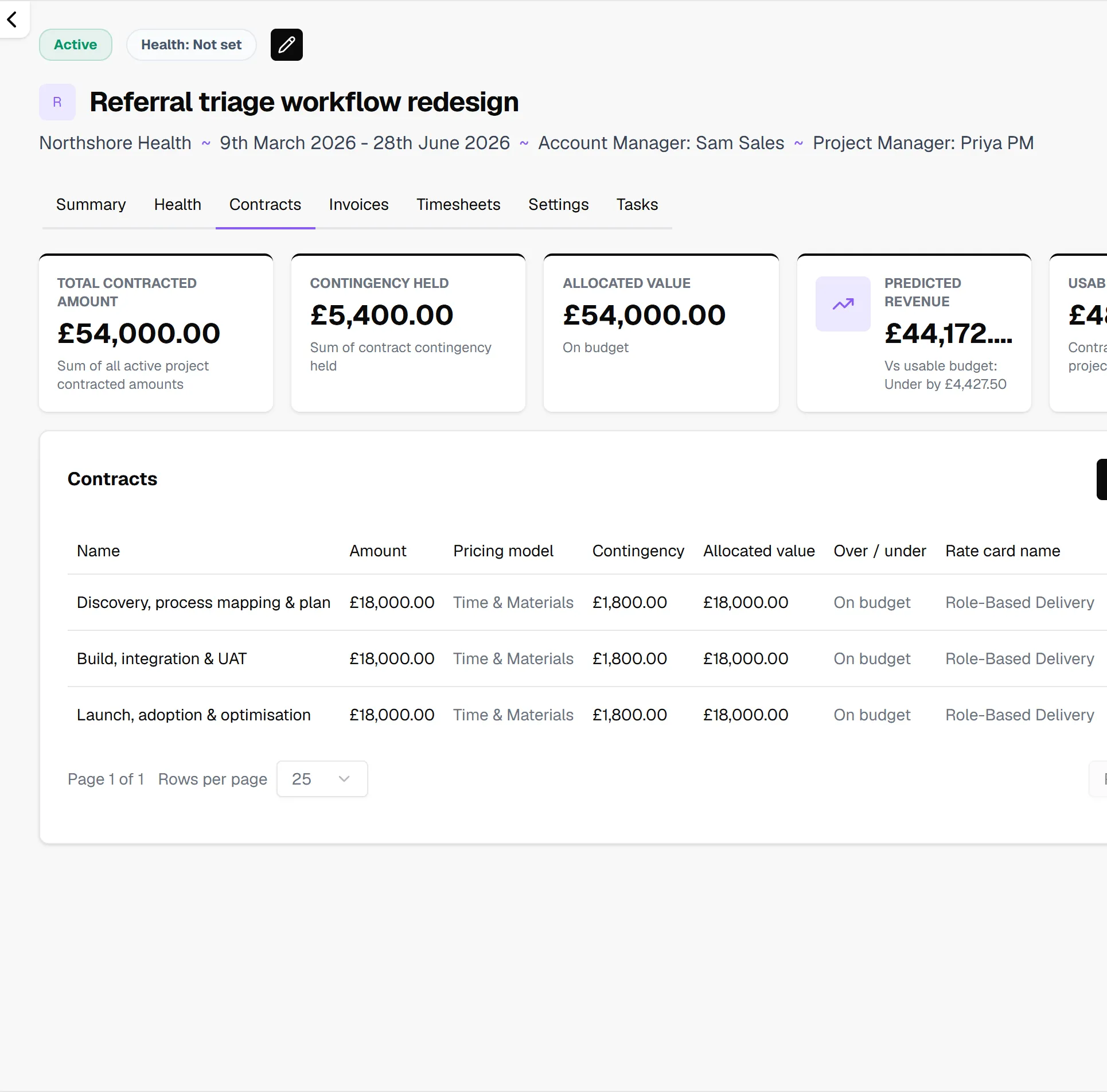The image size is (1107, 1092).
Task: Open the rows per page dropdown
Action: tap(322, 779)
